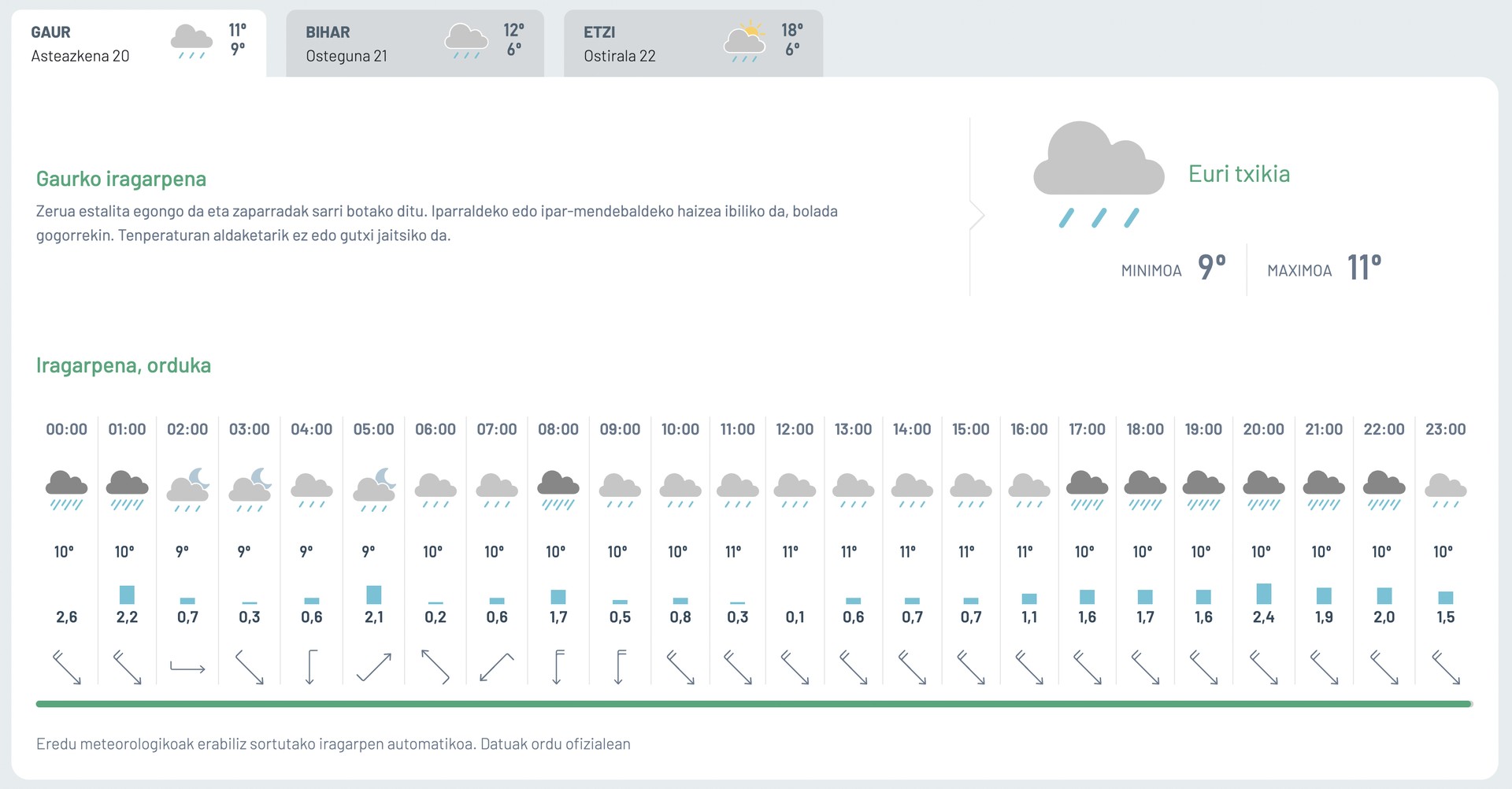The image size is (1512, 789).
Task: Click the 13:00 hour label
Action: [854, 429]
